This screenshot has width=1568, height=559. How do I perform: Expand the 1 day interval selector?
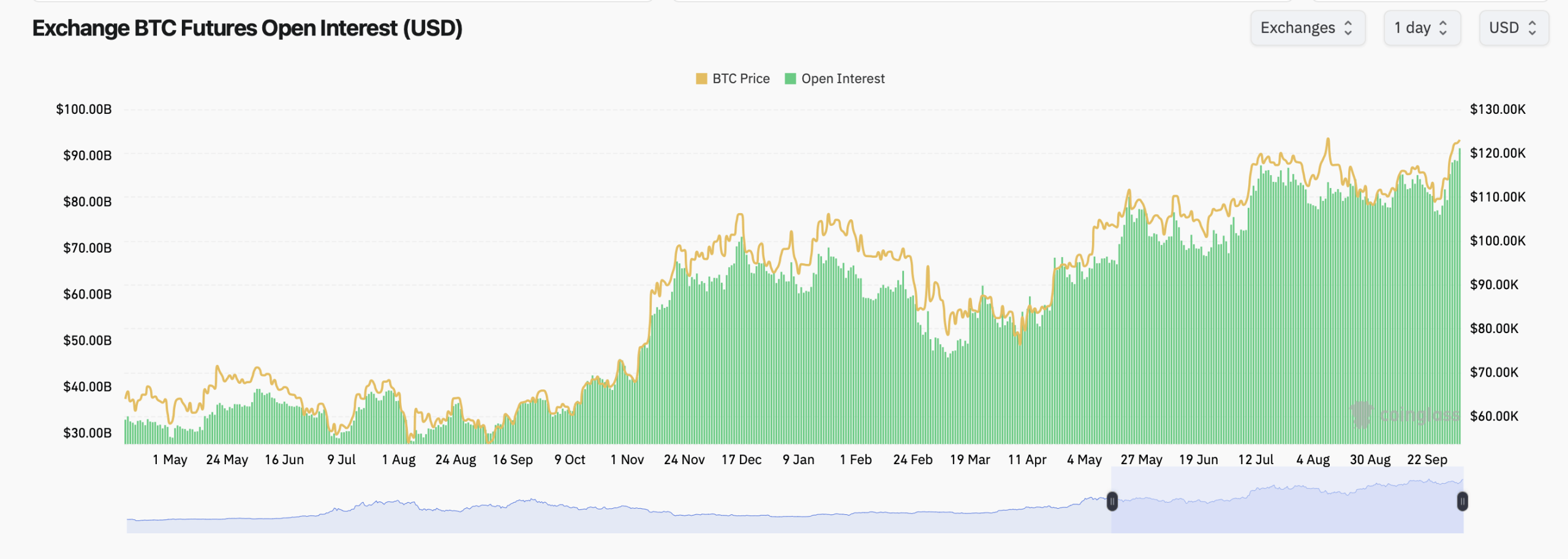(1421, 28)
